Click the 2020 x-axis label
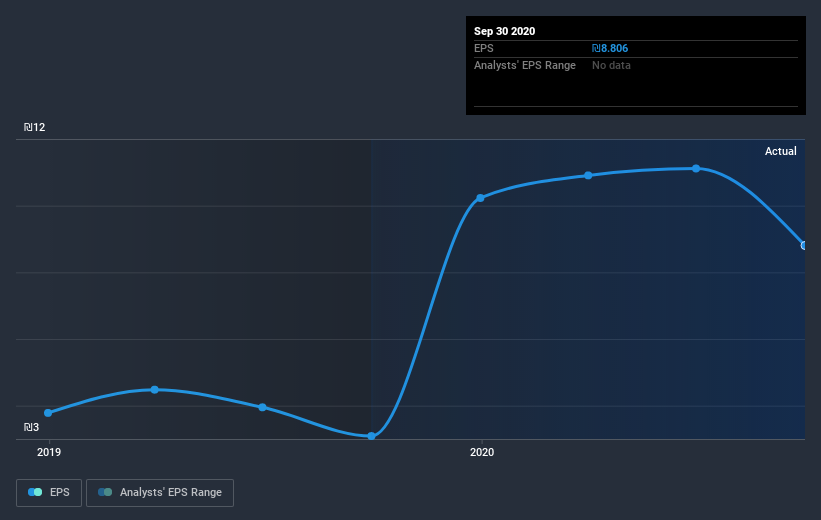This screenshot has width=821, height=520. point(482,452)
